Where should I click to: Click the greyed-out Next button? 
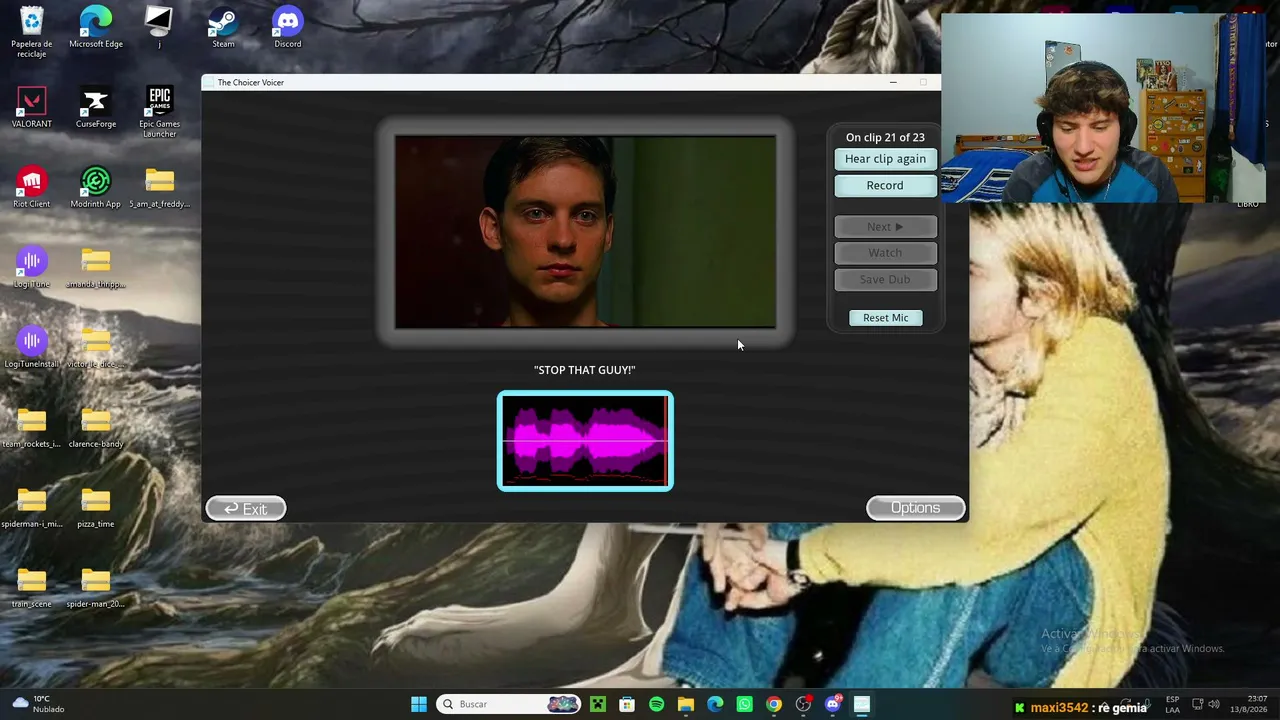(885, 227)
